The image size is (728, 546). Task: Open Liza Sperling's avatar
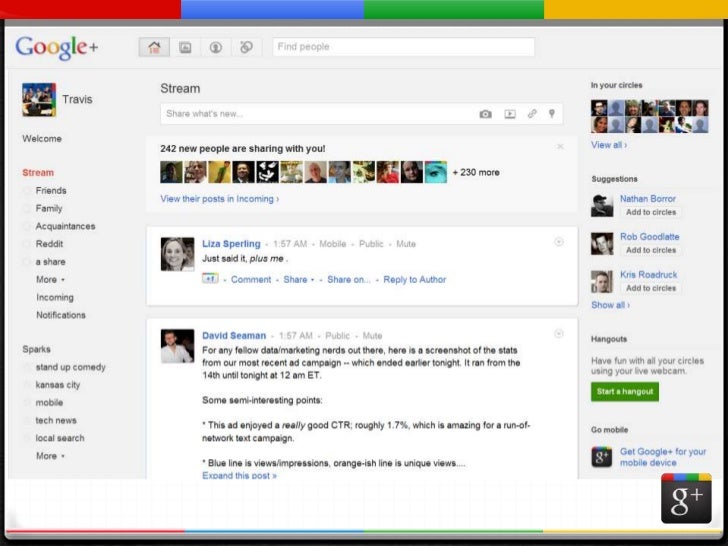pyautogui.click(x=177, y=254)
